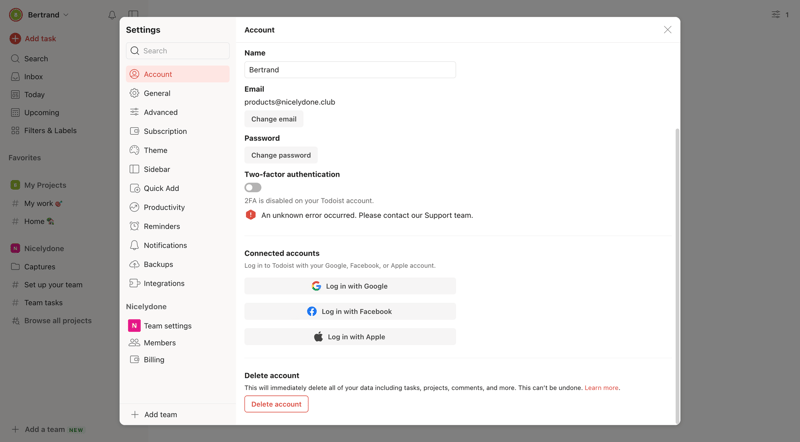This screenshot has width=800, height=442.
Task: Click the Productivity chart icon
Action: 134,207
